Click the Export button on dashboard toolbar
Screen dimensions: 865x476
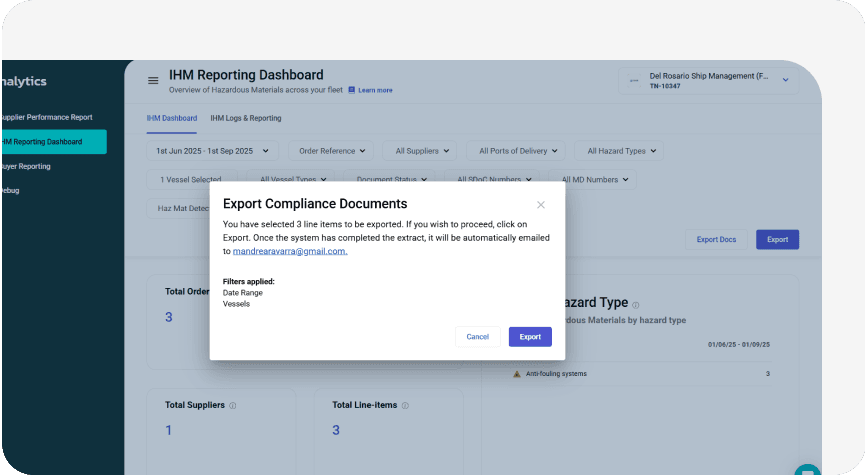(x=777, y=239)
